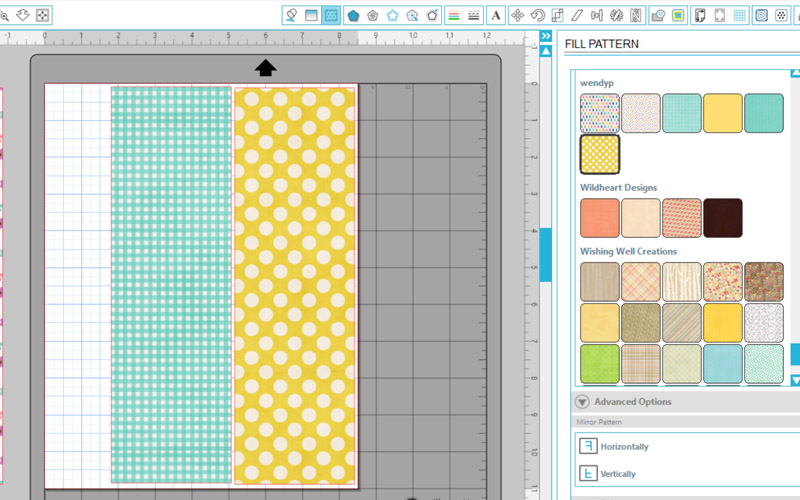
Task: Select the Wishing Well tan woodgrain pattern
Action: coord(599,282)
